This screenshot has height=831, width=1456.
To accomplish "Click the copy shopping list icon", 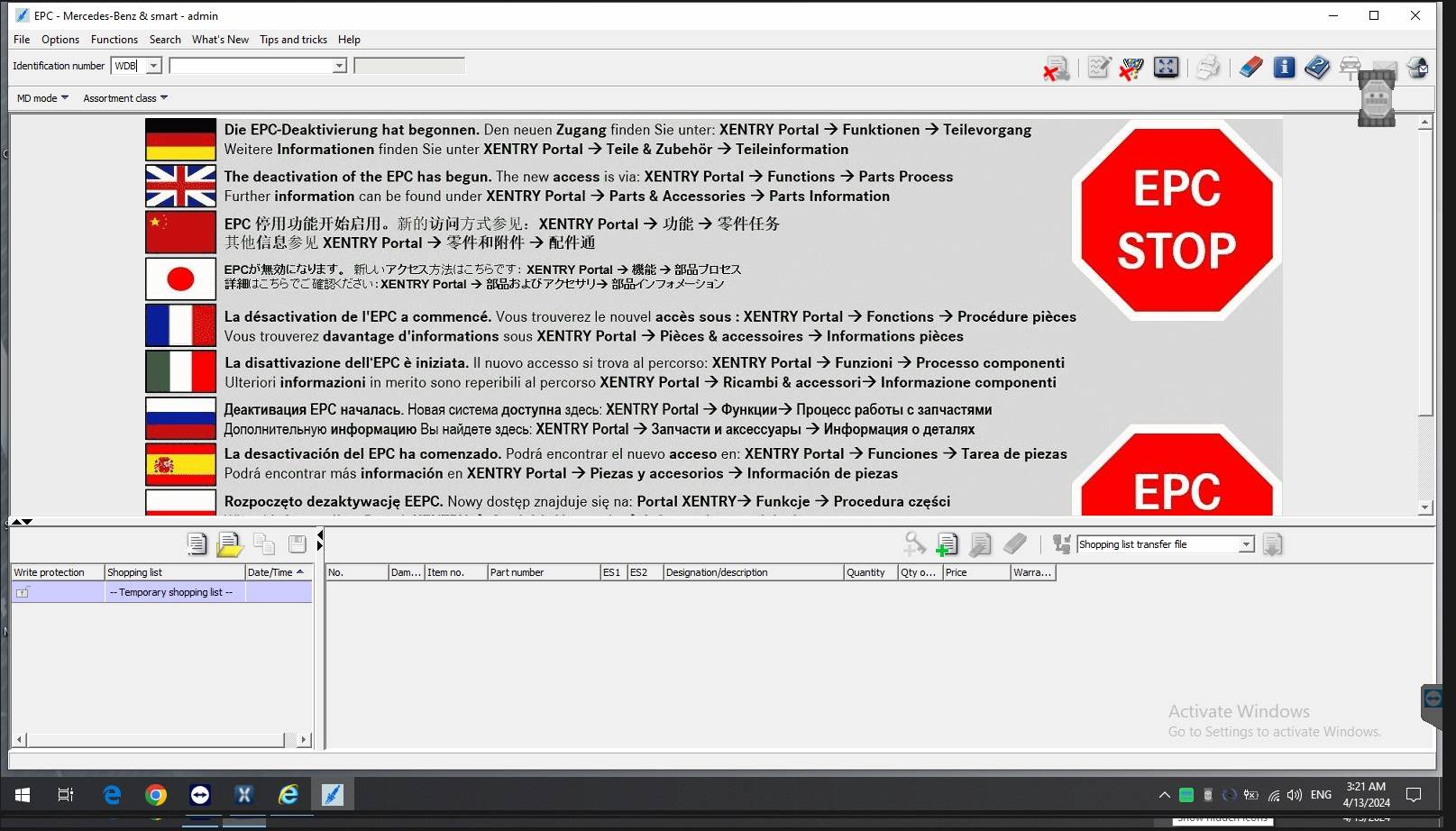I will coord(263,543).
